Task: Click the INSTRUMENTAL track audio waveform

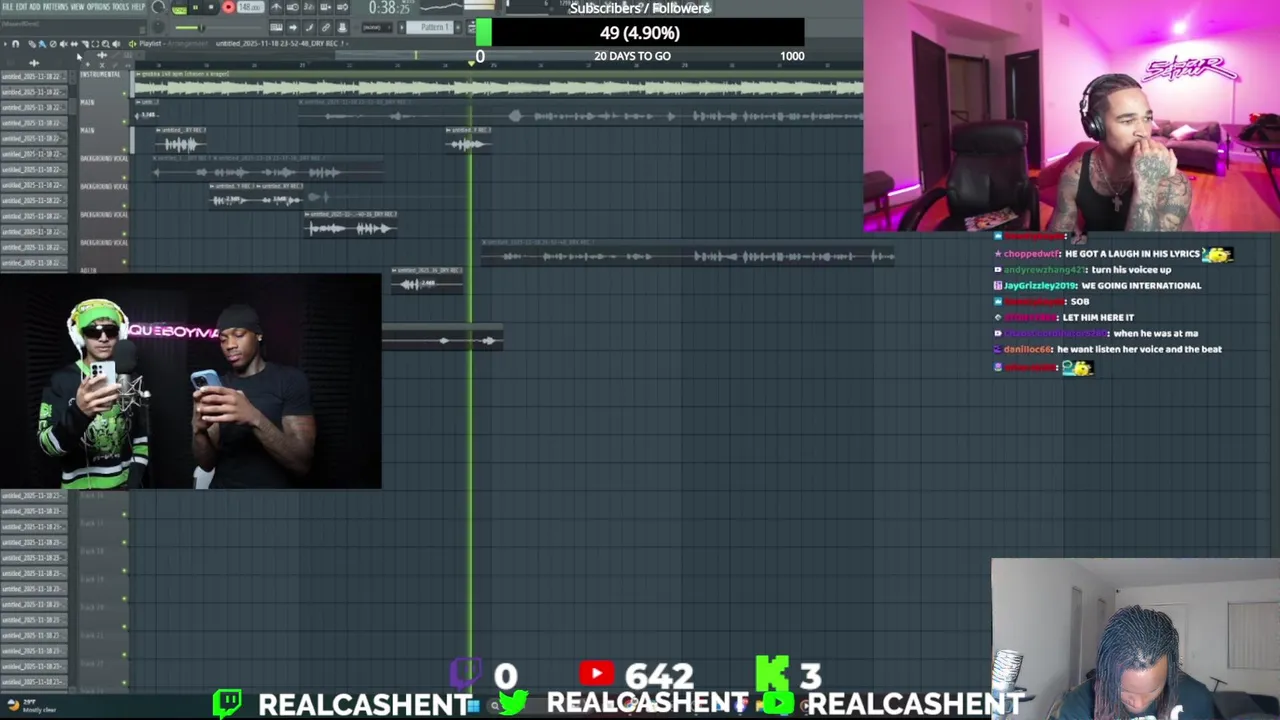Action: tap(500, 88)
